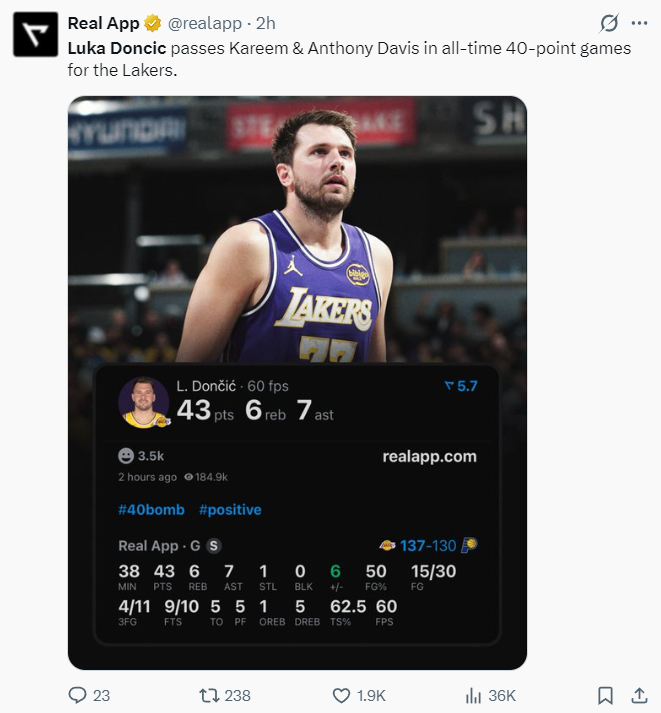Click the smiley reaction 3.5k count

coord(141,456)
